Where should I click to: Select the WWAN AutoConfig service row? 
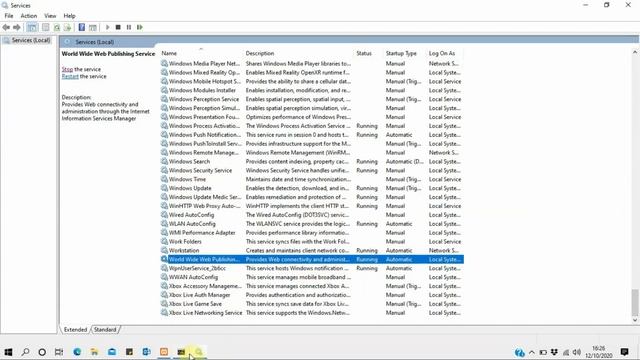(312, 277)
